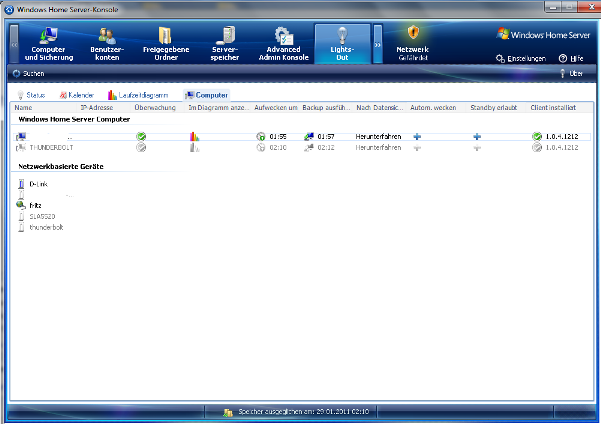The height and width of the screenshot is (424, 601).
Task: Toggle Autom. wecken plus in first row
Action: [x=417, y=136]
